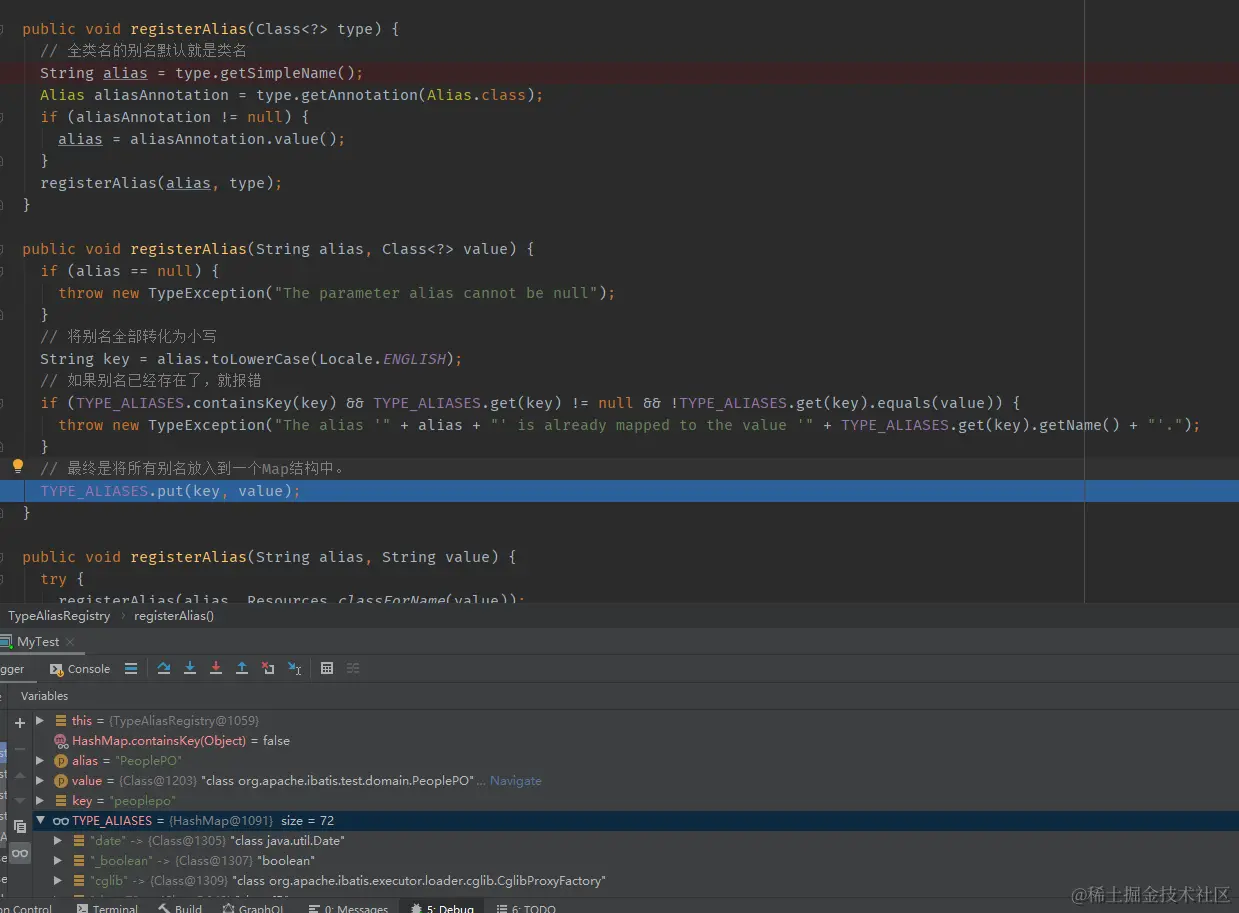Click the yellow light bulb intention icon
This screenshot has width=1239, height=913.
pyautogui.click(x=17, y=466)
